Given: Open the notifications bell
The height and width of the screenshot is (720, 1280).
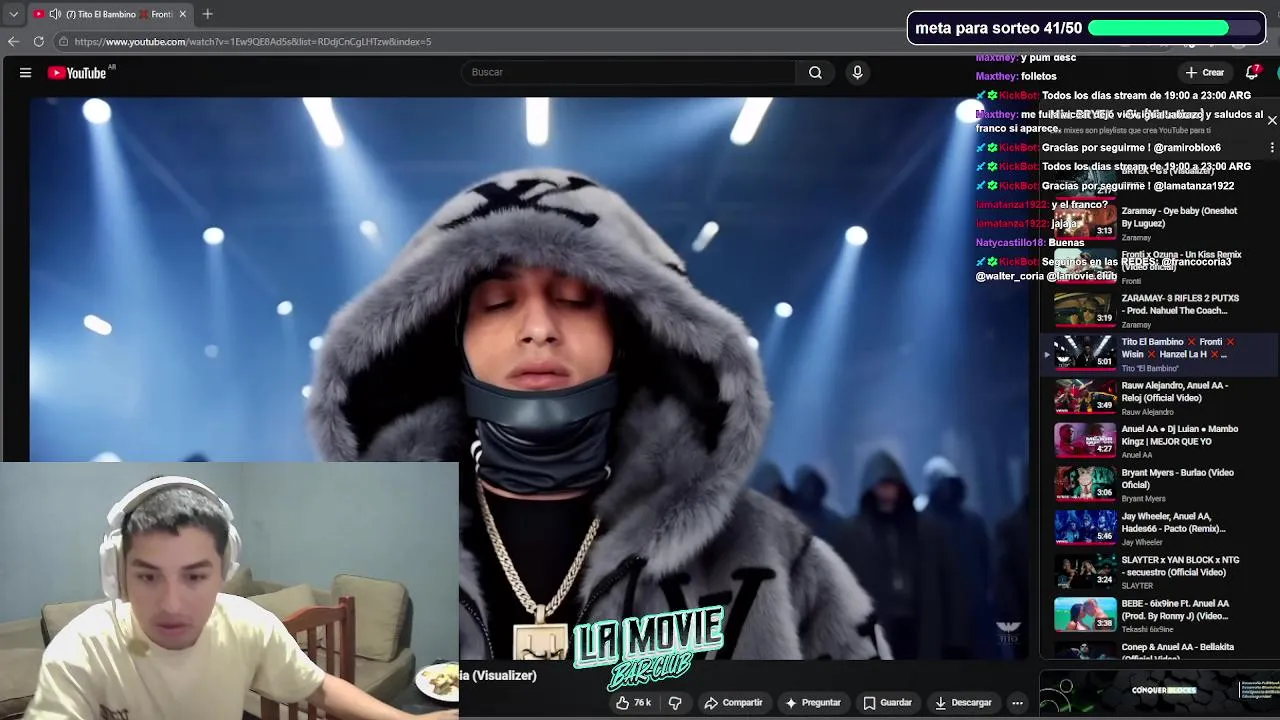Looking at the screenshot, I should click(1251, 72).
